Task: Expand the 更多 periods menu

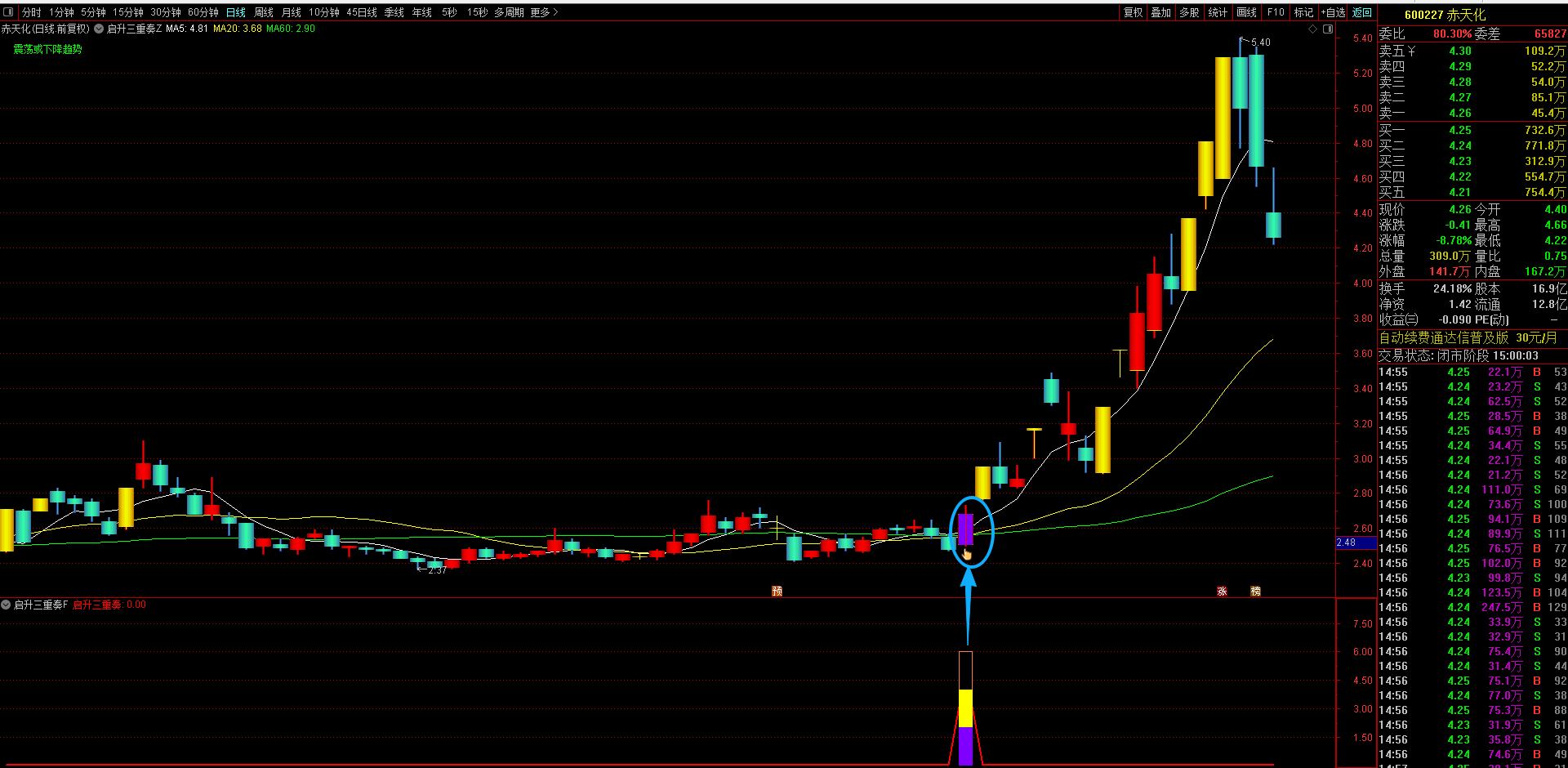Action: click(544, 12)
